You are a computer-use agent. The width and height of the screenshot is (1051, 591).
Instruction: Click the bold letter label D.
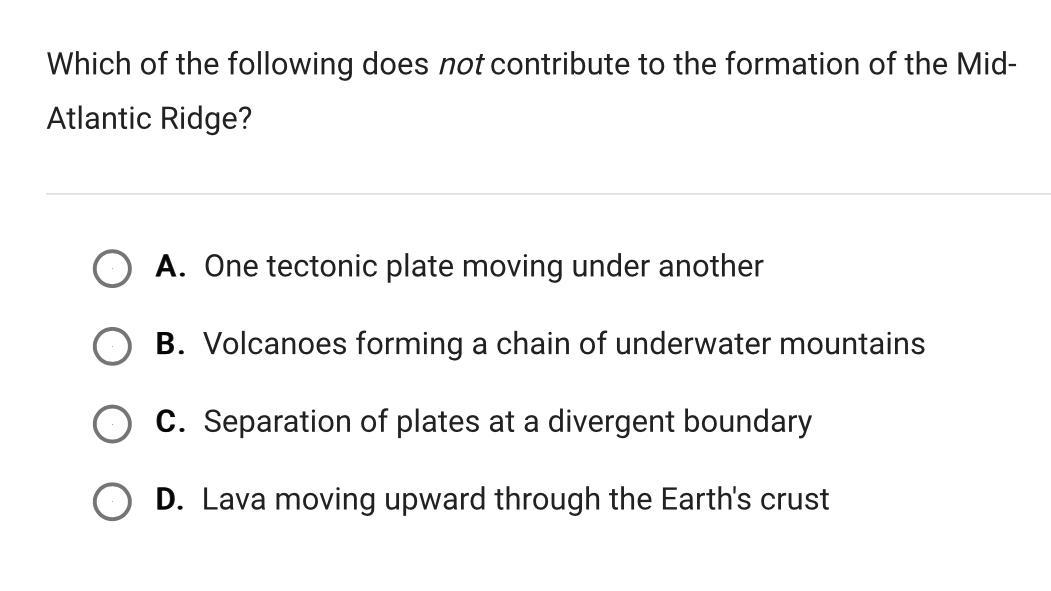[x=170, y=500]
